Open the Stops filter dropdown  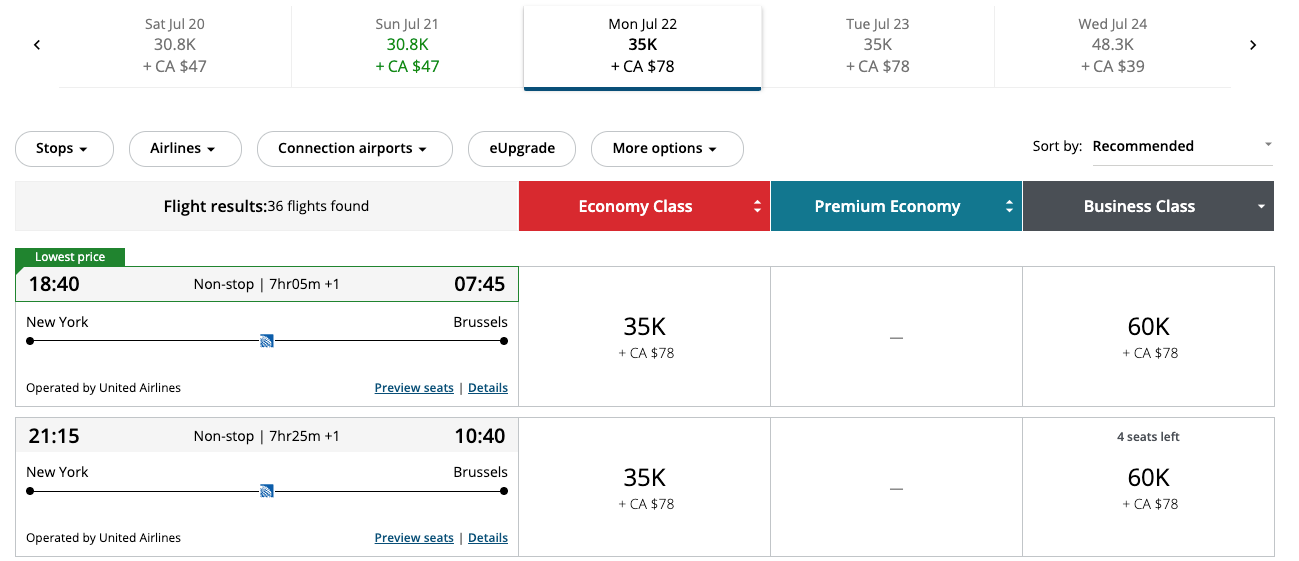[x=62, y=149]
